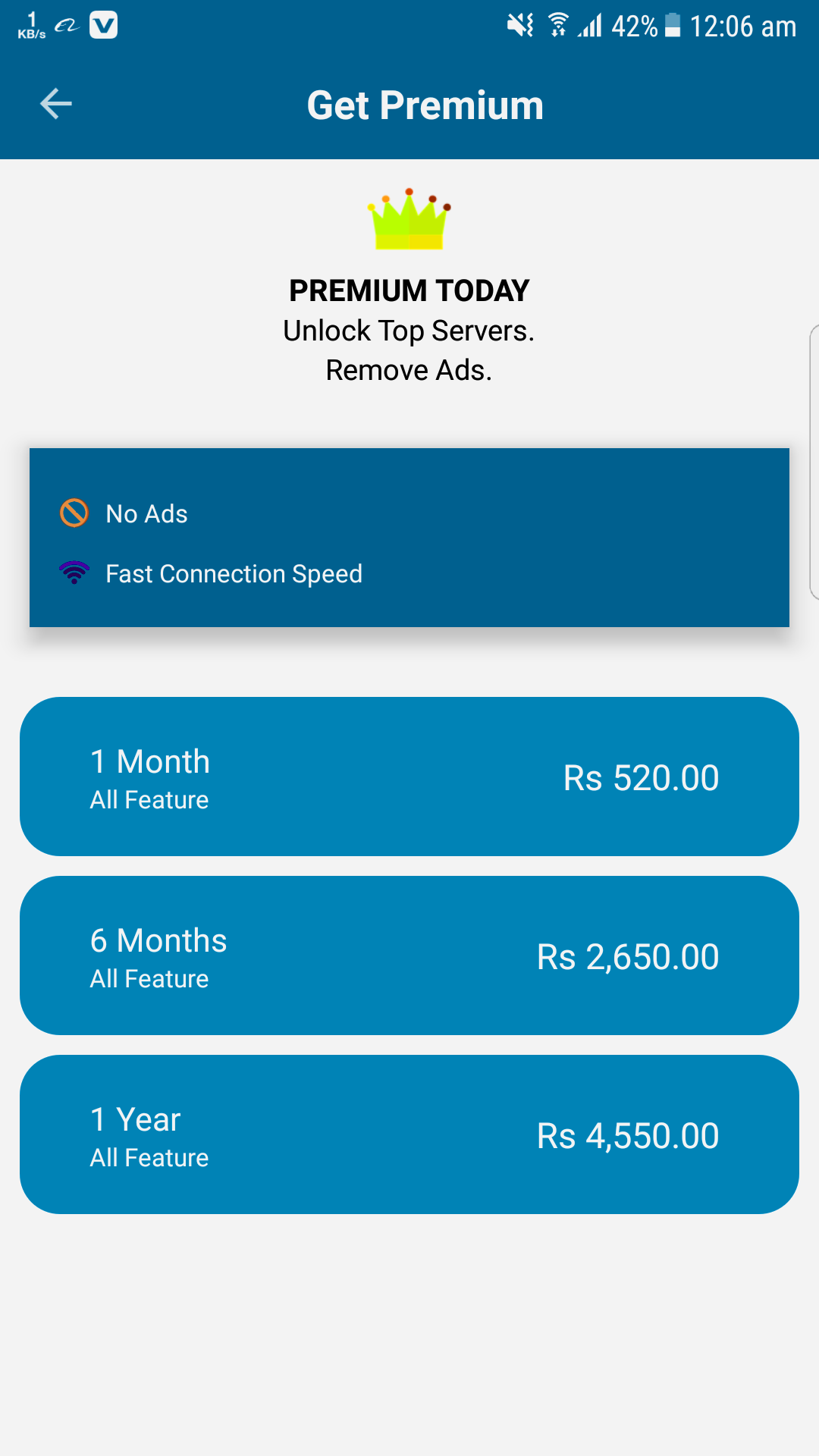Tap the Rs 520.00 price
The height and width of the screenshot is (1456, 819).
[641, 778]
